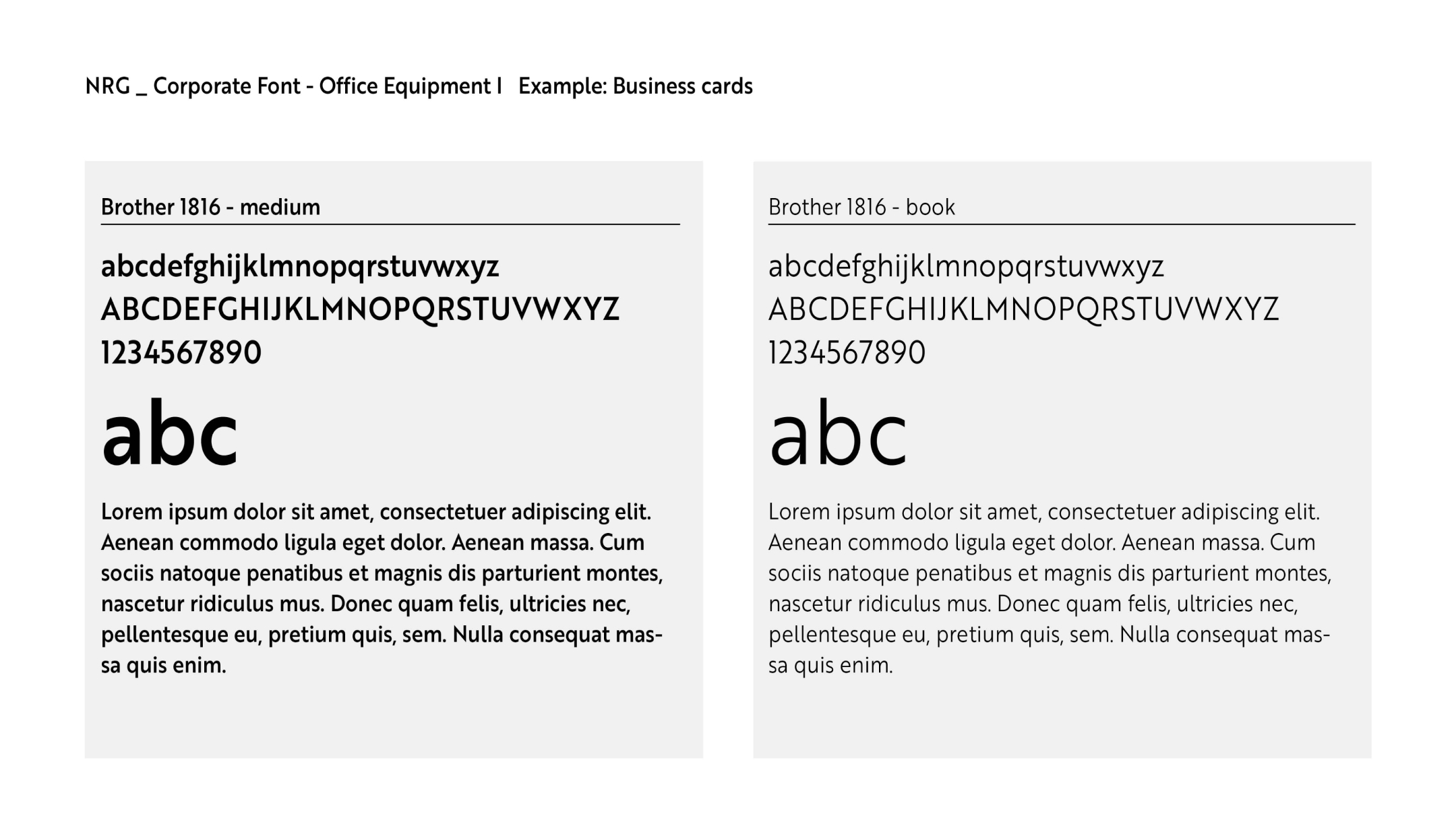Click the medium-weight uppercase alphabet line

click(x=360, y=310)
